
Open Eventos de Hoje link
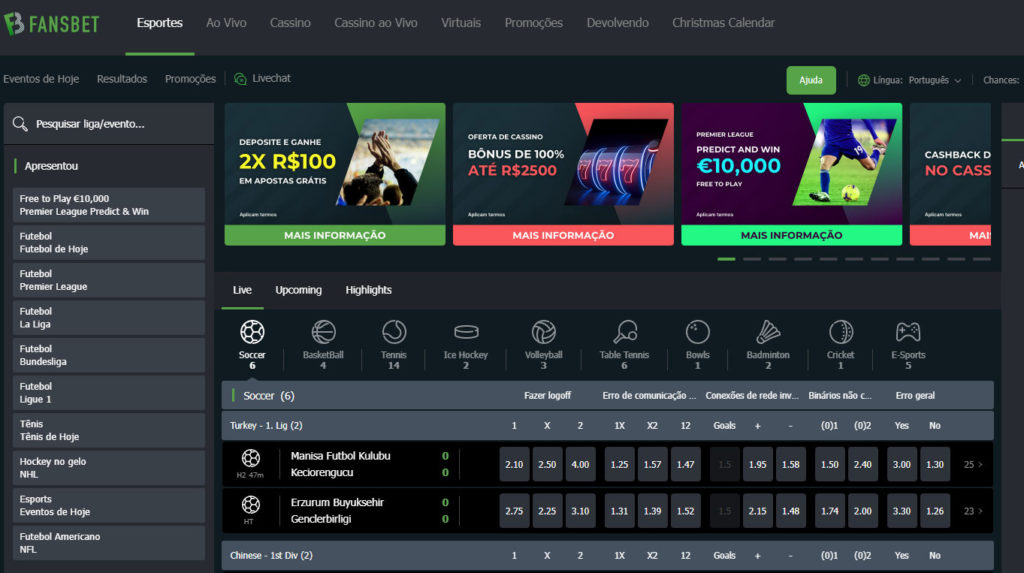[x=41, y=79]
